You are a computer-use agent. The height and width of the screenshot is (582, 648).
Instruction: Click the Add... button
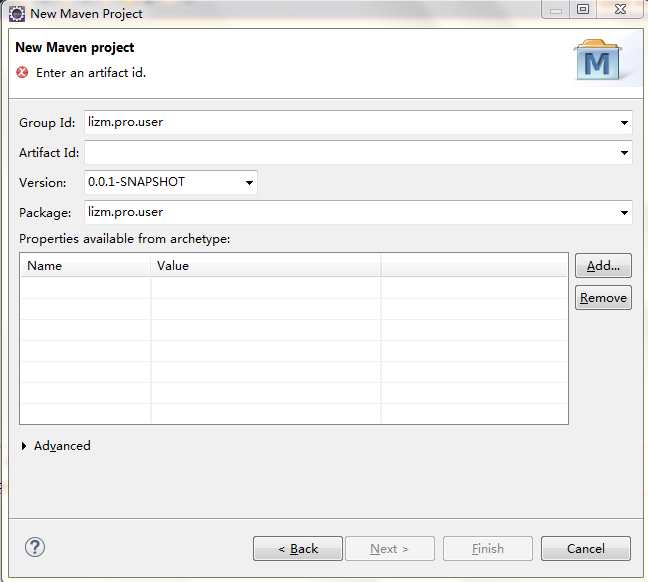click(x=603, y=266)
